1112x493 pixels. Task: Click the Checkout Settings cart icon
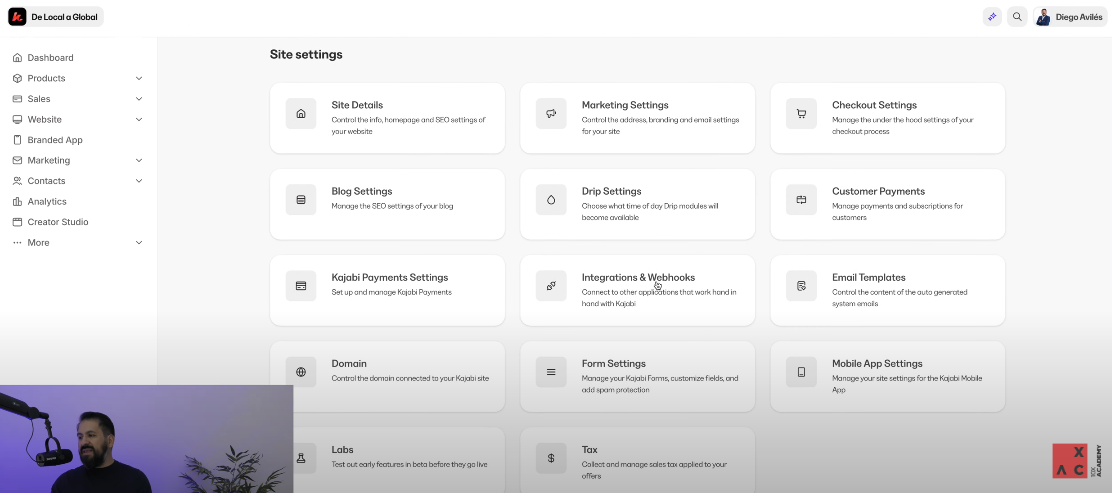(801, 114)
